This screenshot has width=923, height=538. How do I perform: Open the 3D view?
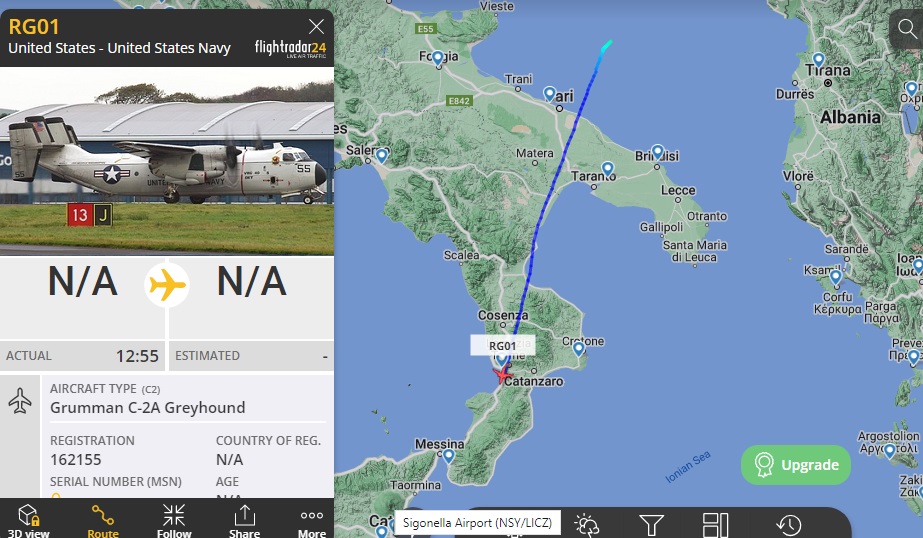pos(28,520)
